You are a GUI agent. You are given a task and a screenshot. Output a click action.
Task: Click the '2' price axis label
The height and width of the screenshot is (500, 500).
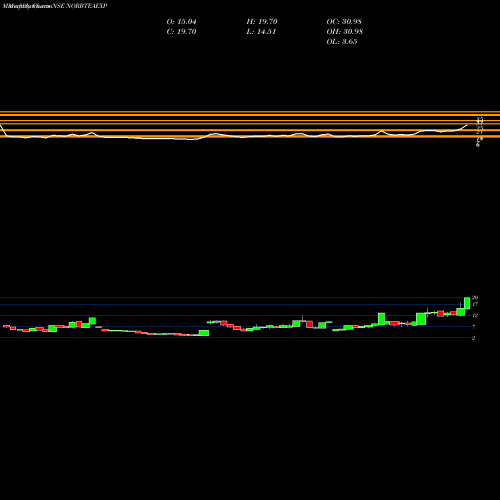coord(474,338)
